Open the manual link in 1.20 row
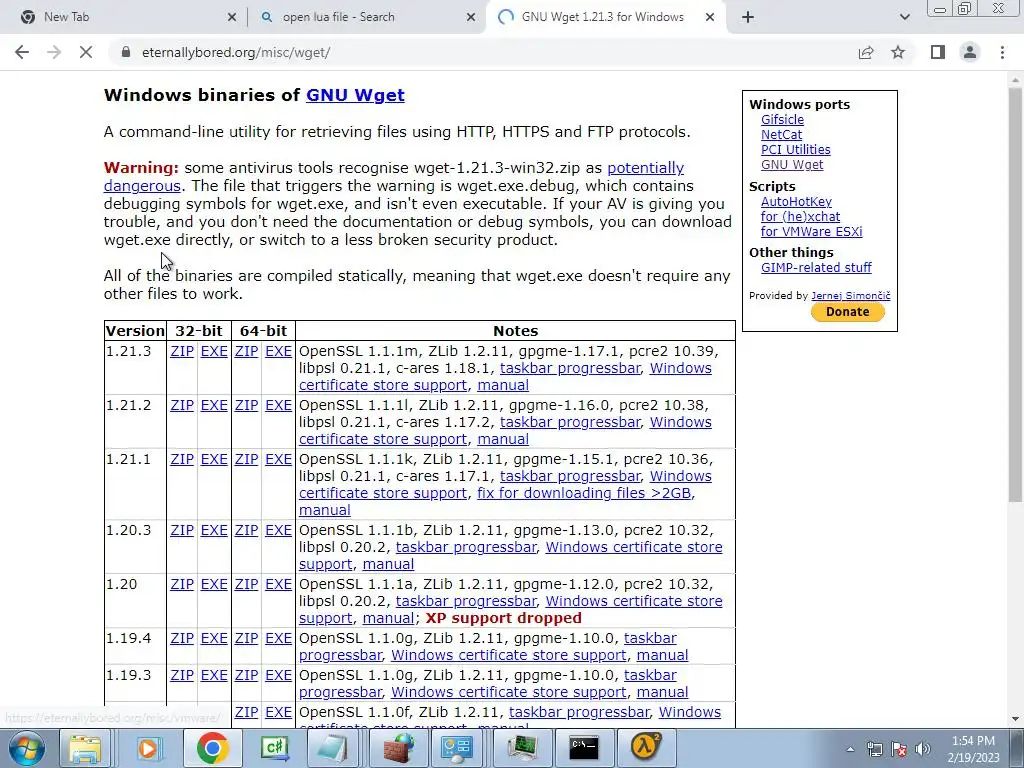 389,618
